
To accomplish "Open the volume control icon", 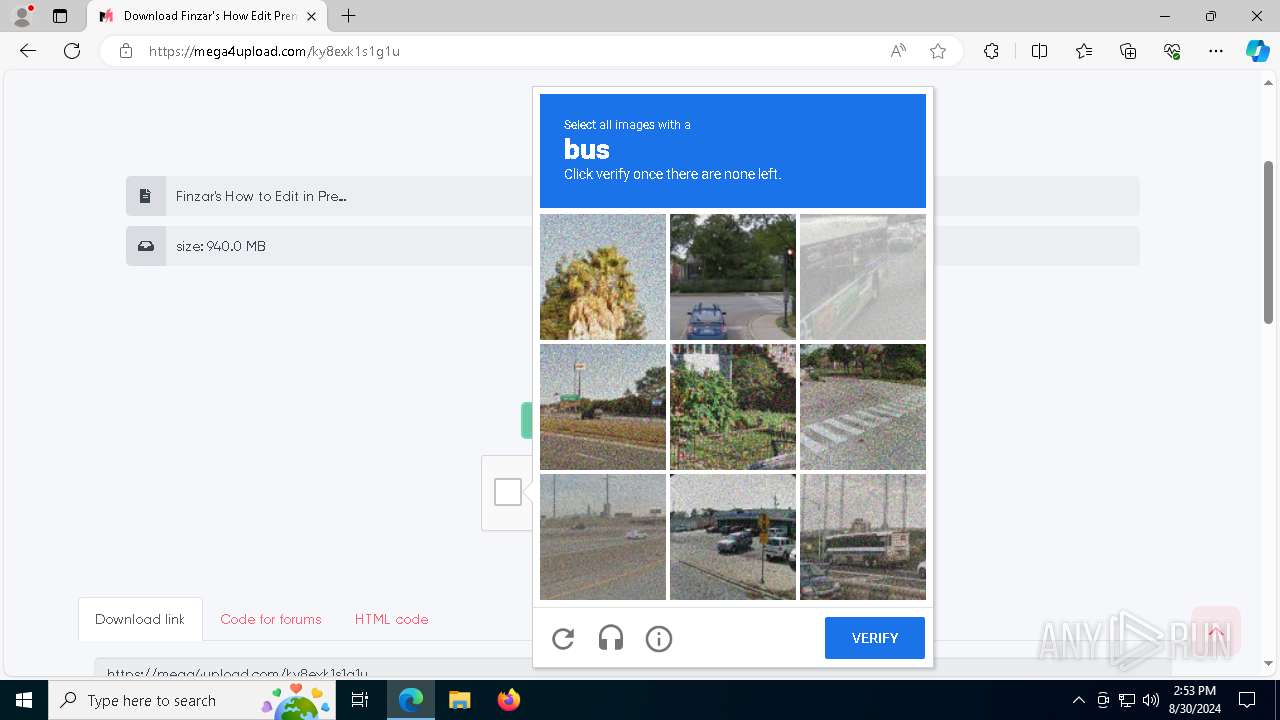I will pos(1151,700).
